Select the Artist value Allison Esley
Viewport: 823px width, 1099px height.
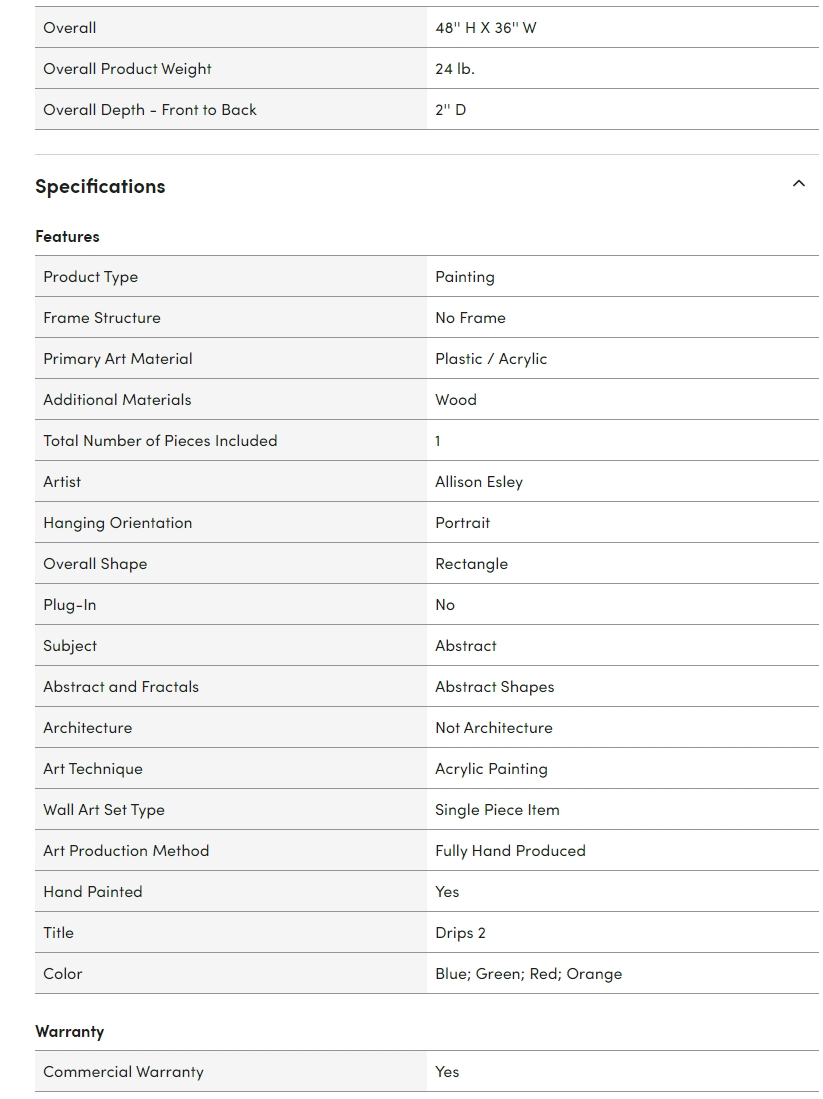479,482
